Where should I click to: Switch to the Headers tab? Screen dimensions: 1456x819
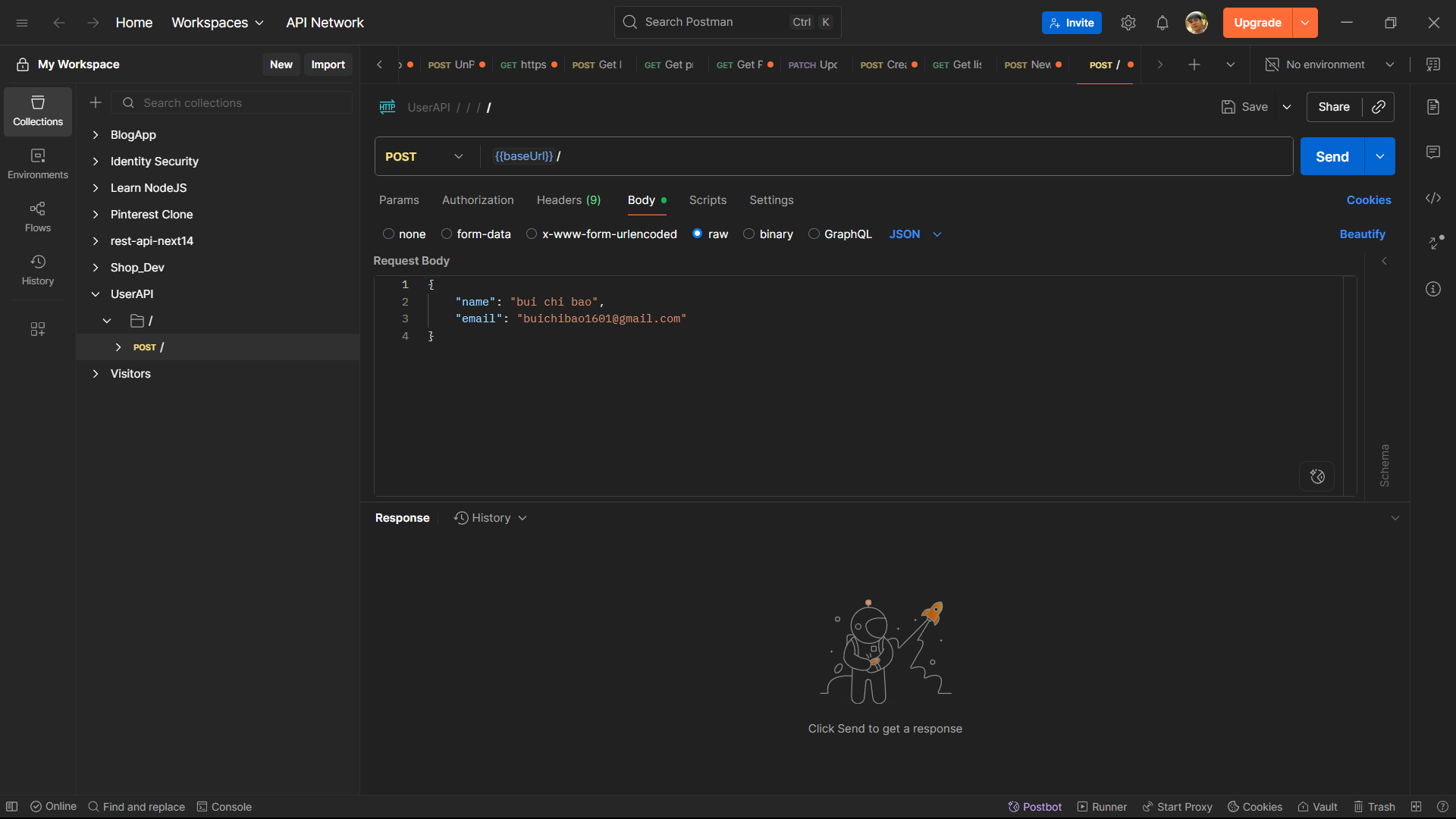569,200
